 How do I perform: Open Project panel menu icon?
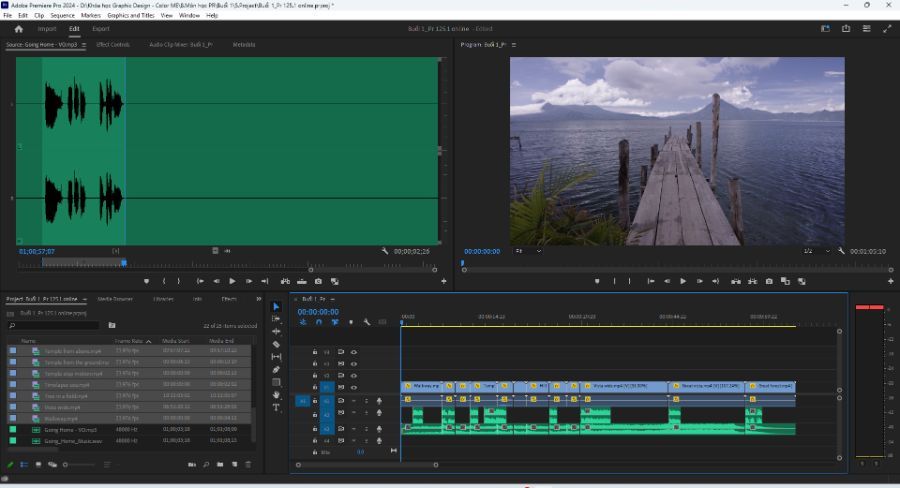[x=84, y=299]
